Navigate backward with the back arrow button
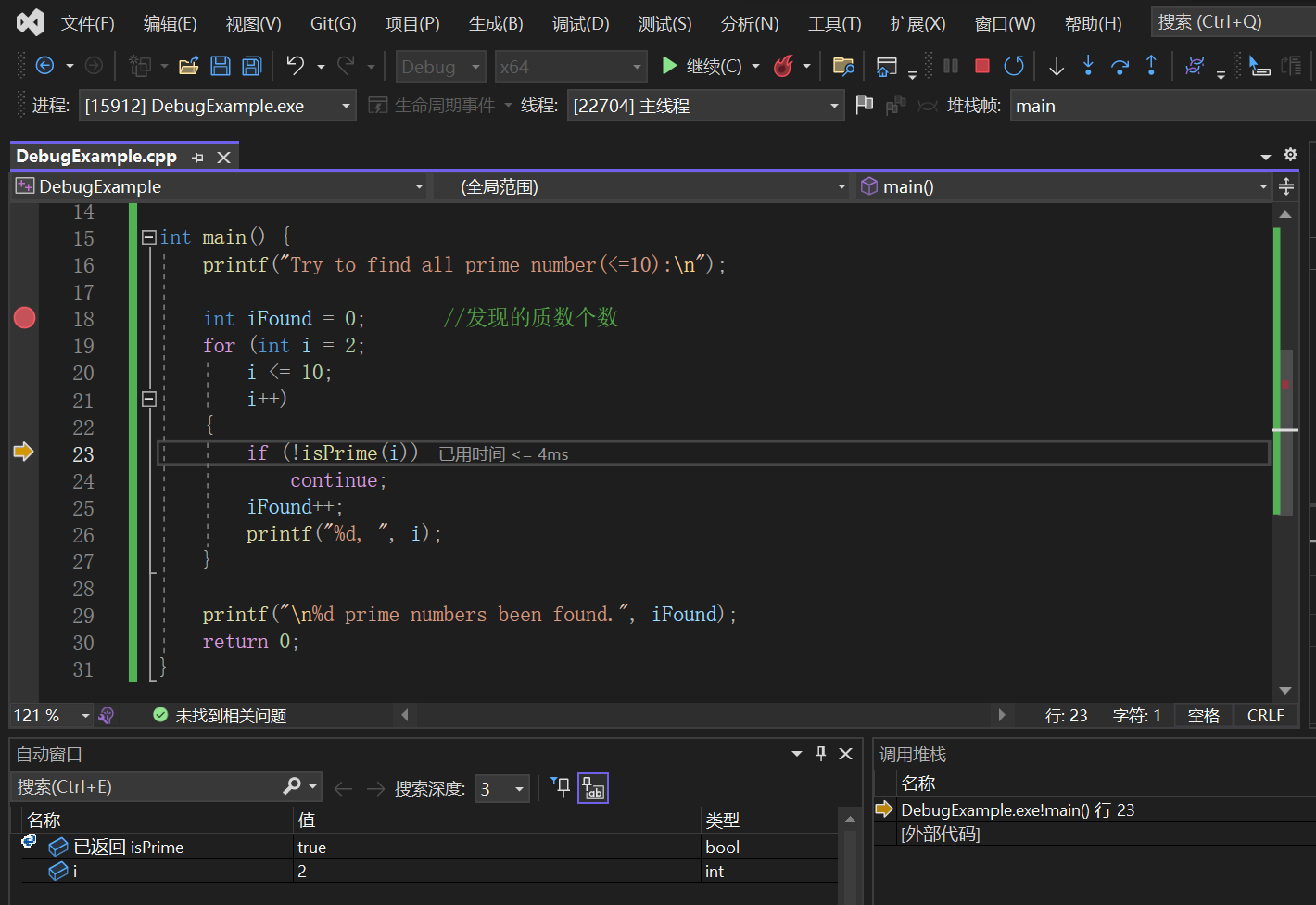 (44, 66)
